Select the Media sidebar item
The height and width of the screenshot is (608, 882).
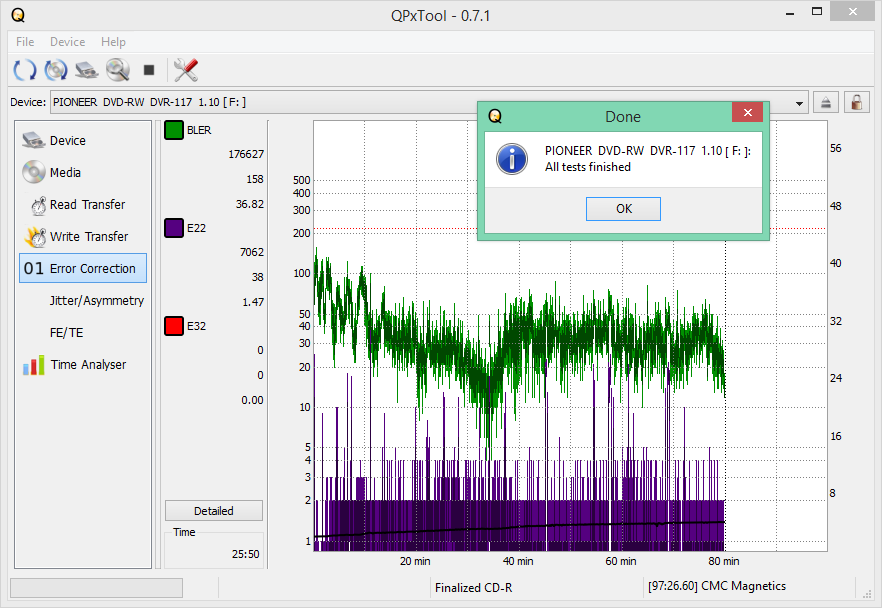coord(83,172)
